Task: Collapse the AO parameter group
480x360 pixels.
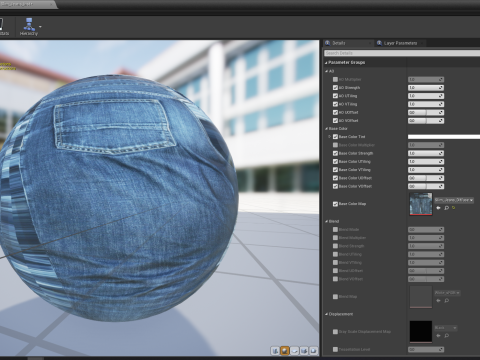Action: coord(326,71)
